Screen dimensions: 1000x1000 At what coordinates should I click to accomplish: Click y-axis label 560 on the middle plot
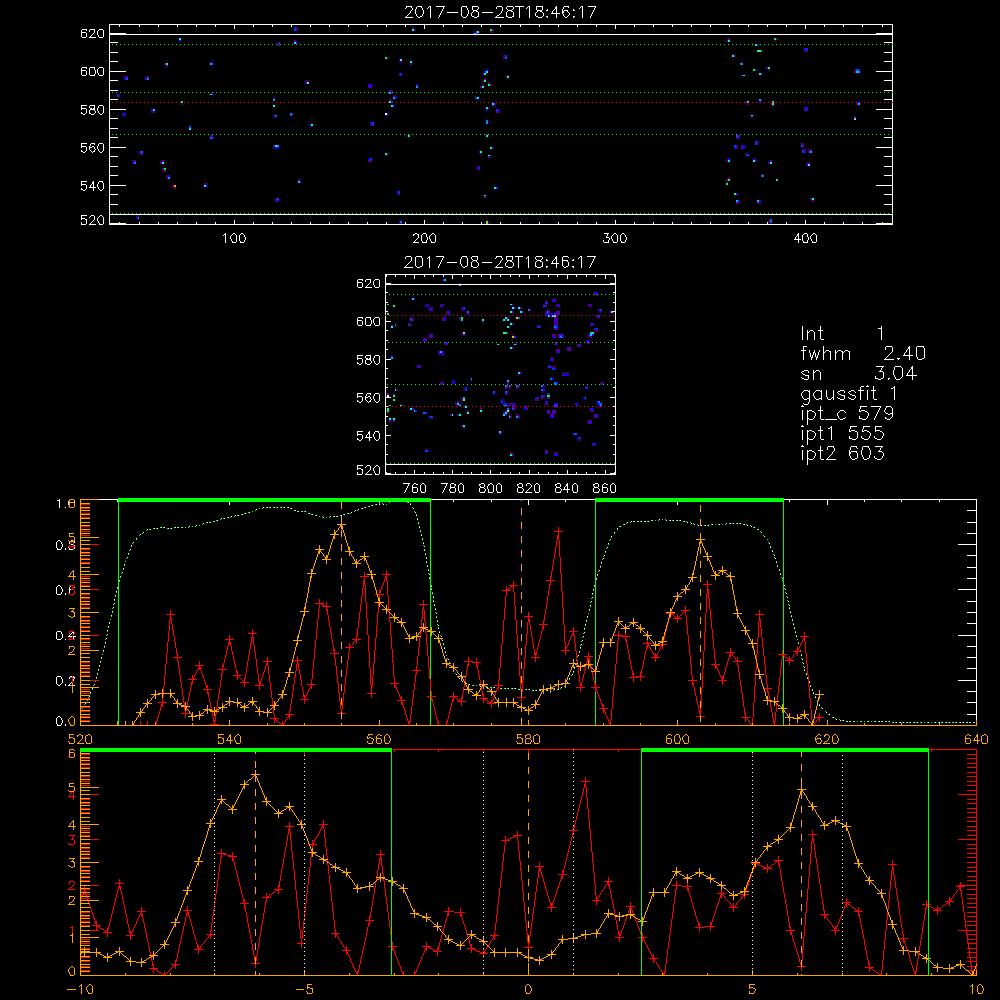(x=368, y=398)
